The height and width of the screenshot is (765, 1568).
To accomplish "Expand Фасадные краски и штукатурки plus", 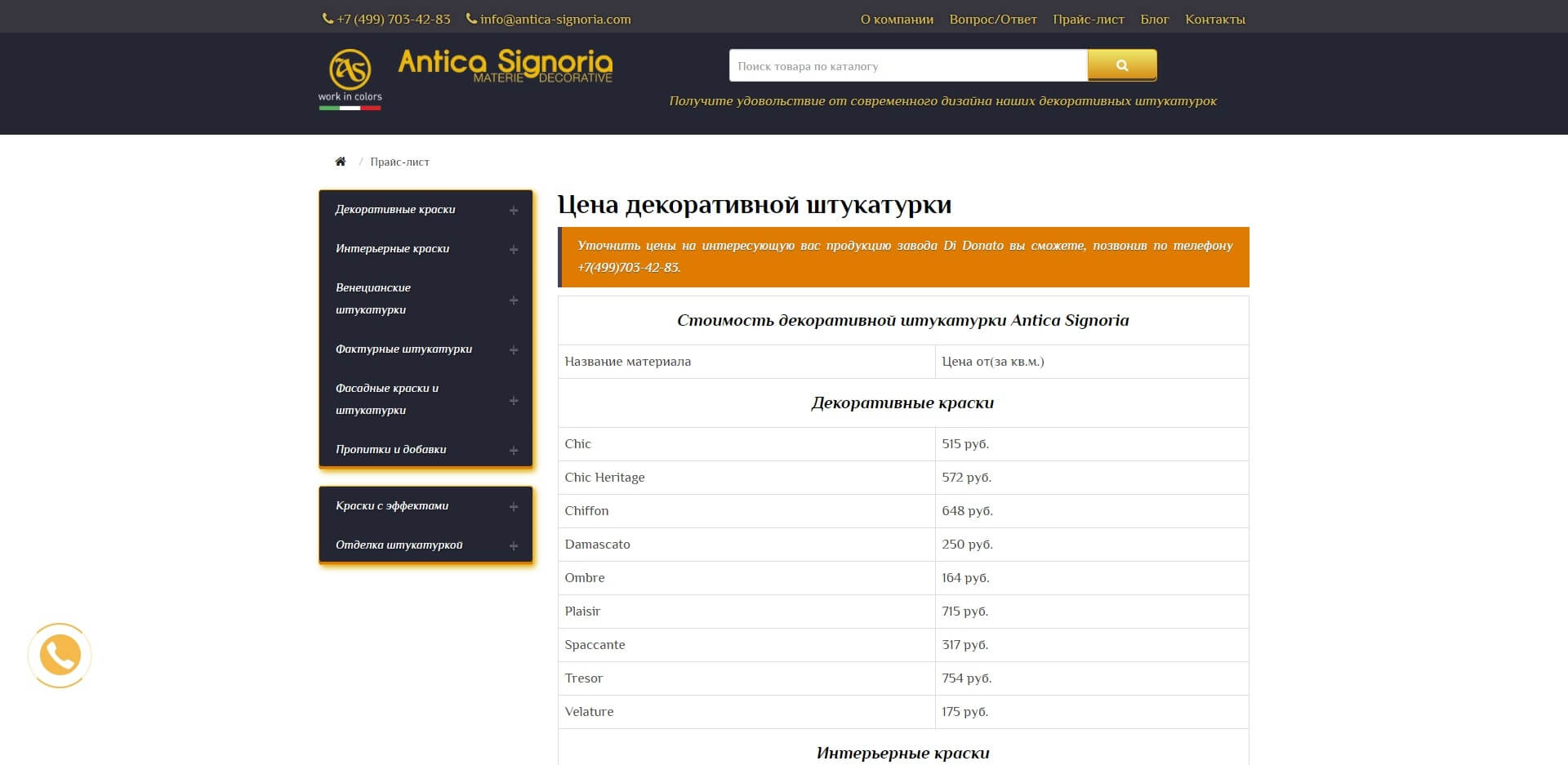I will pos(514,401).
